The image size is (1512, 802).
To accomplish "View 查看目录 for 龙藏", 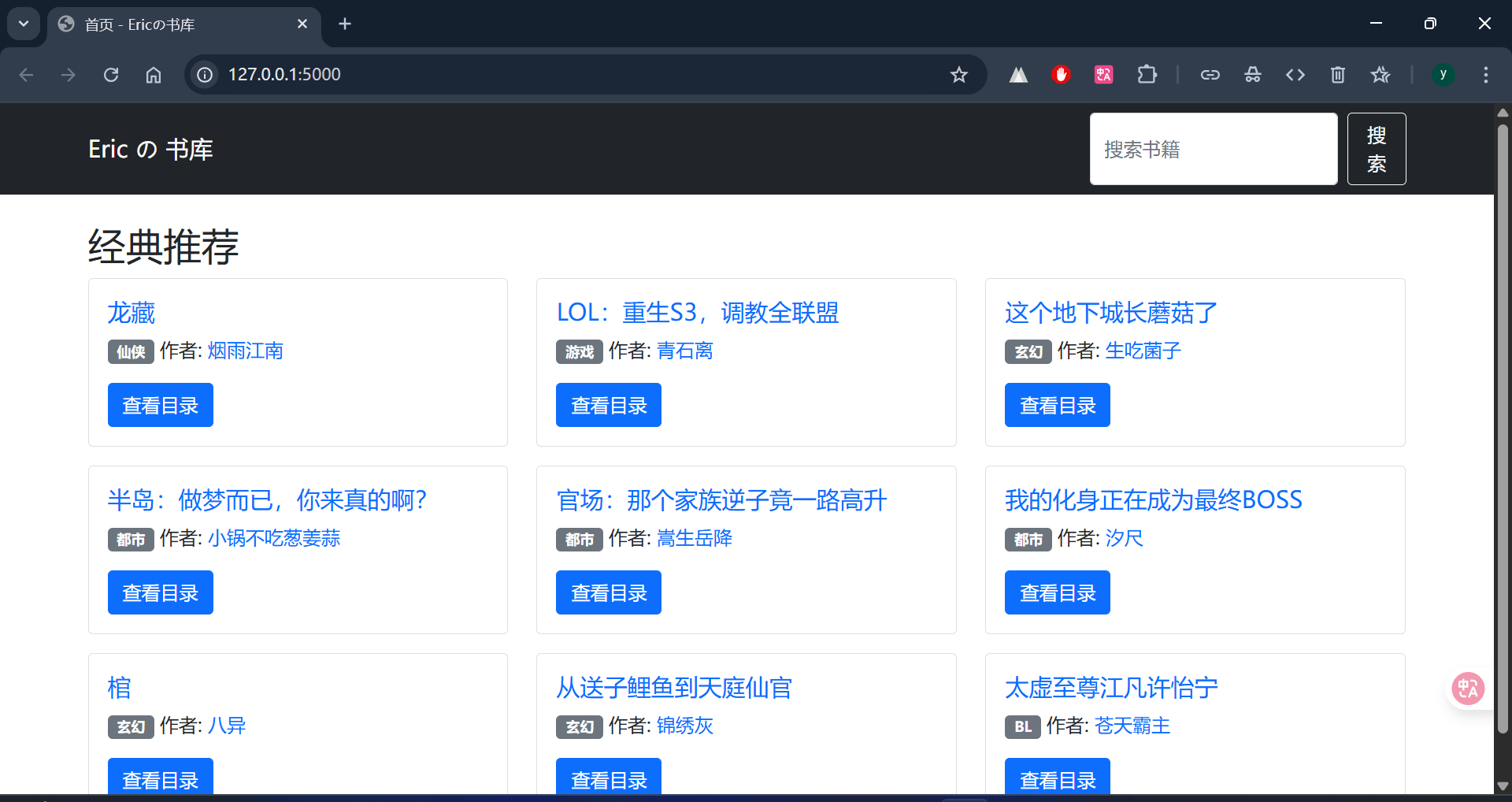I will [161, 405].
